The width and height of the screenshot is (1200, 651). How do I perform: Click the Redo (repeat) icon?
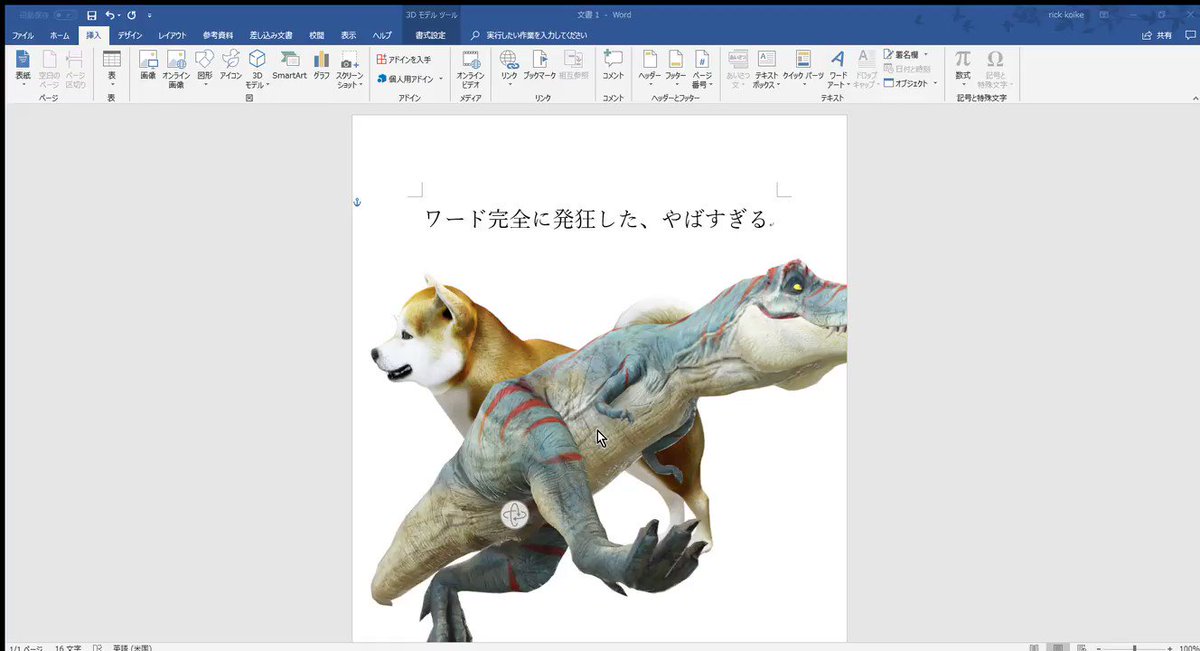(131, 16)
